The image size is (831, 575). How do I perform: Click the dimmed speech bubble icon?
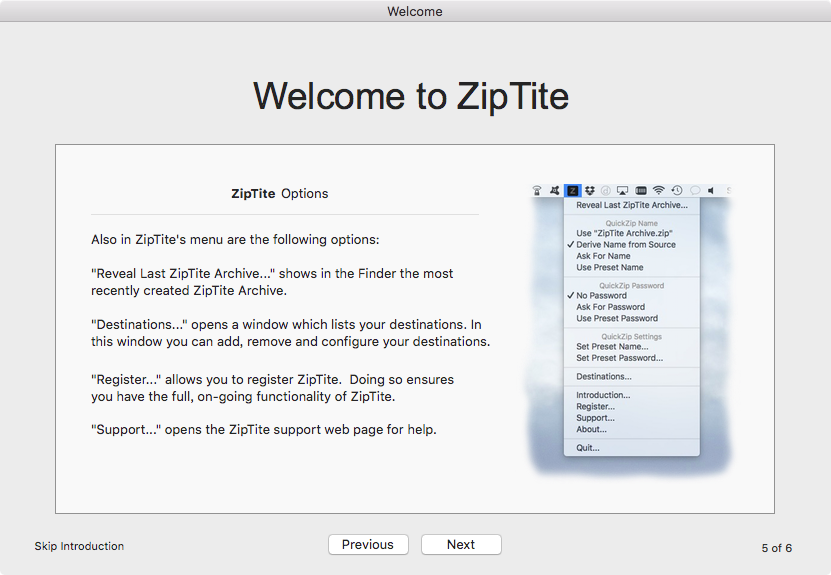(695, 190)
